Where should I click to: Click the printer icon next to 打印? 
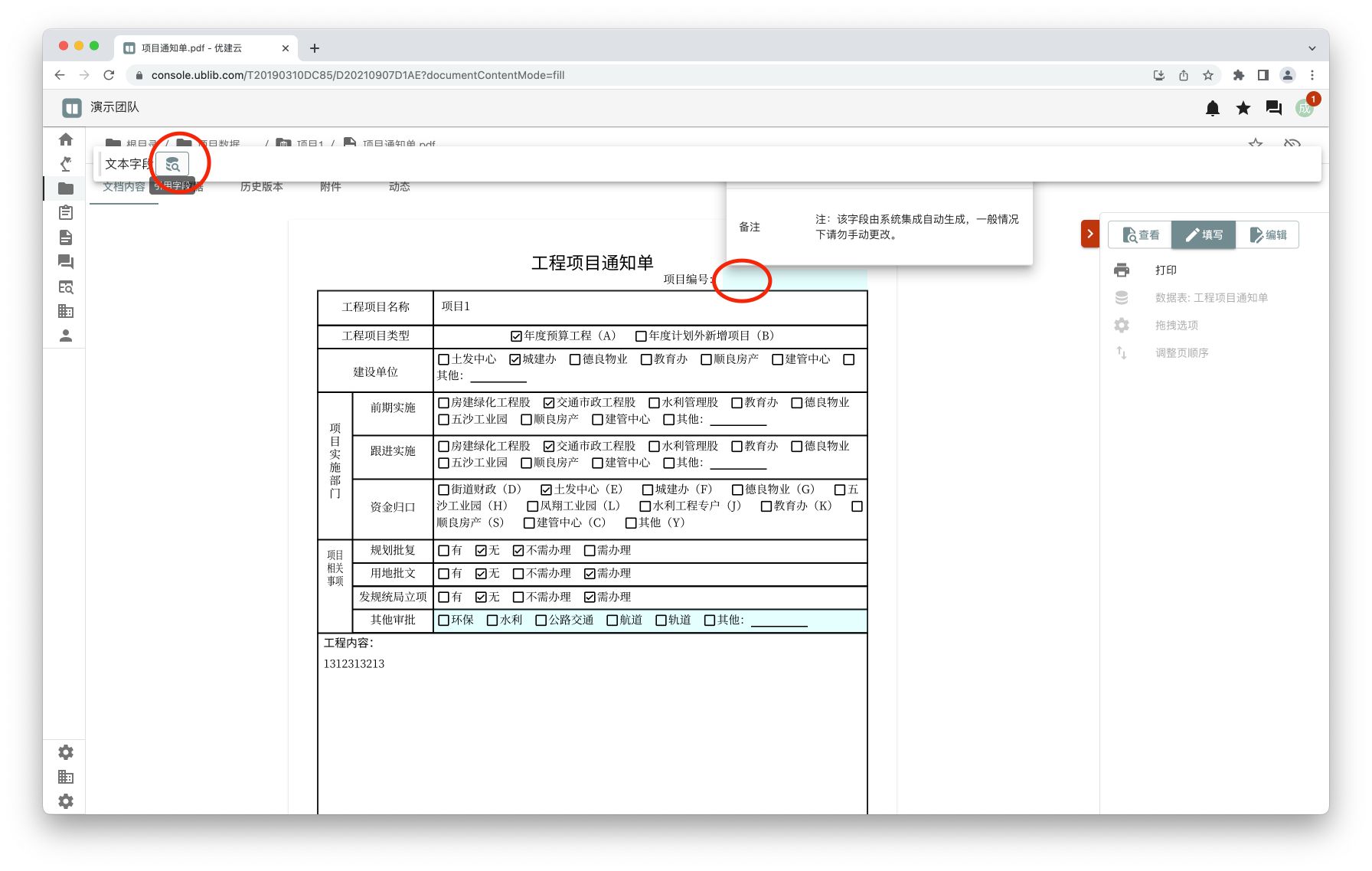[1122, 270]
